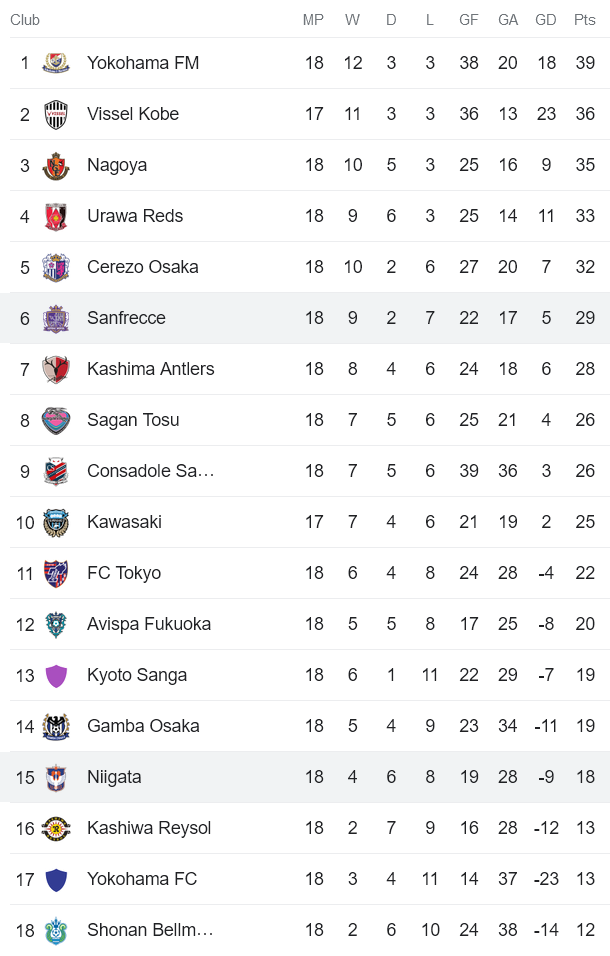Click the Sanfrecce club badge
Screen dimensions: 610x956
tap(56, 317)
